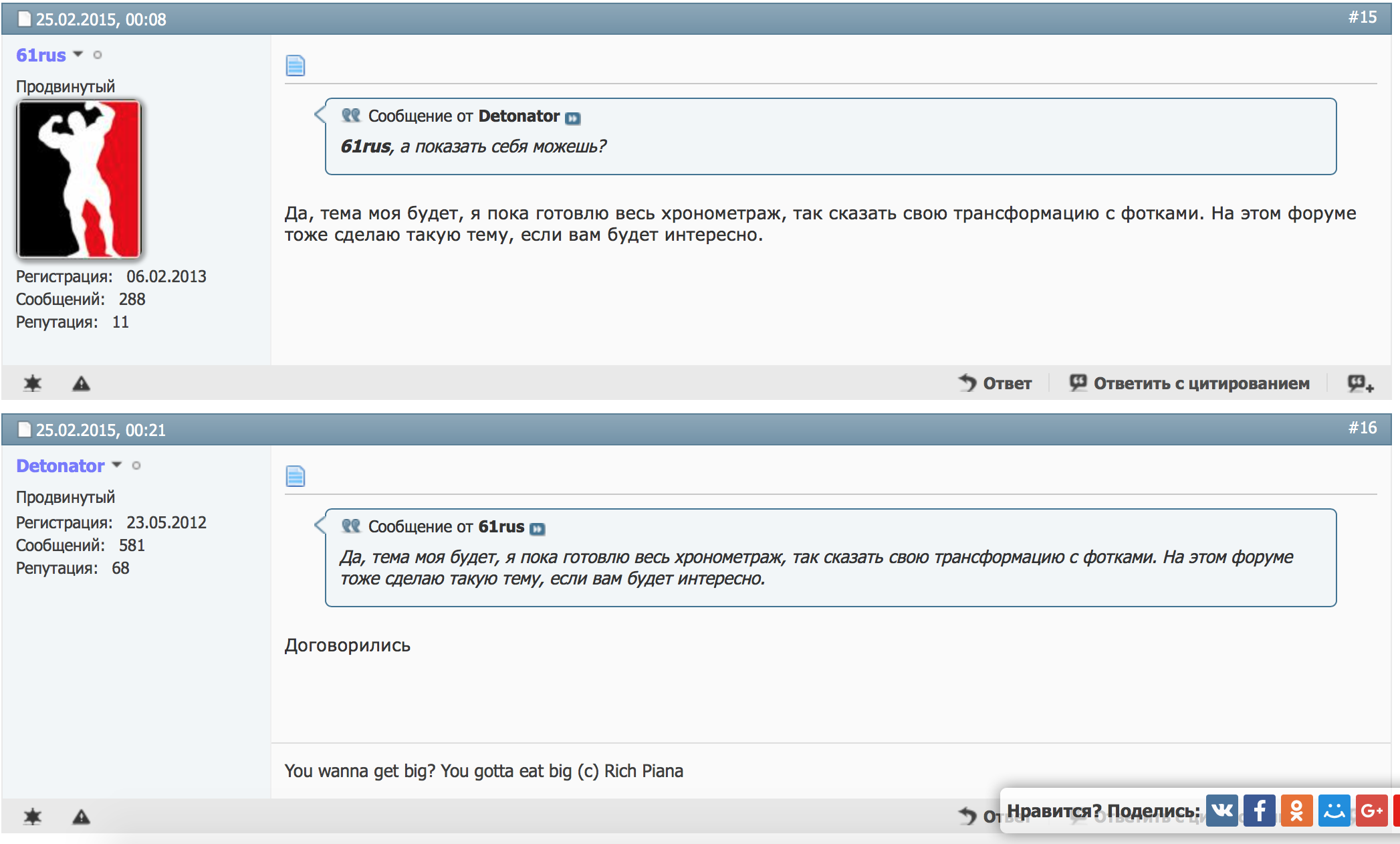This screenshot has height=844, width=1400.
Task: Open the Detonator username dropdown menu
Action: [x=117, y=465]
